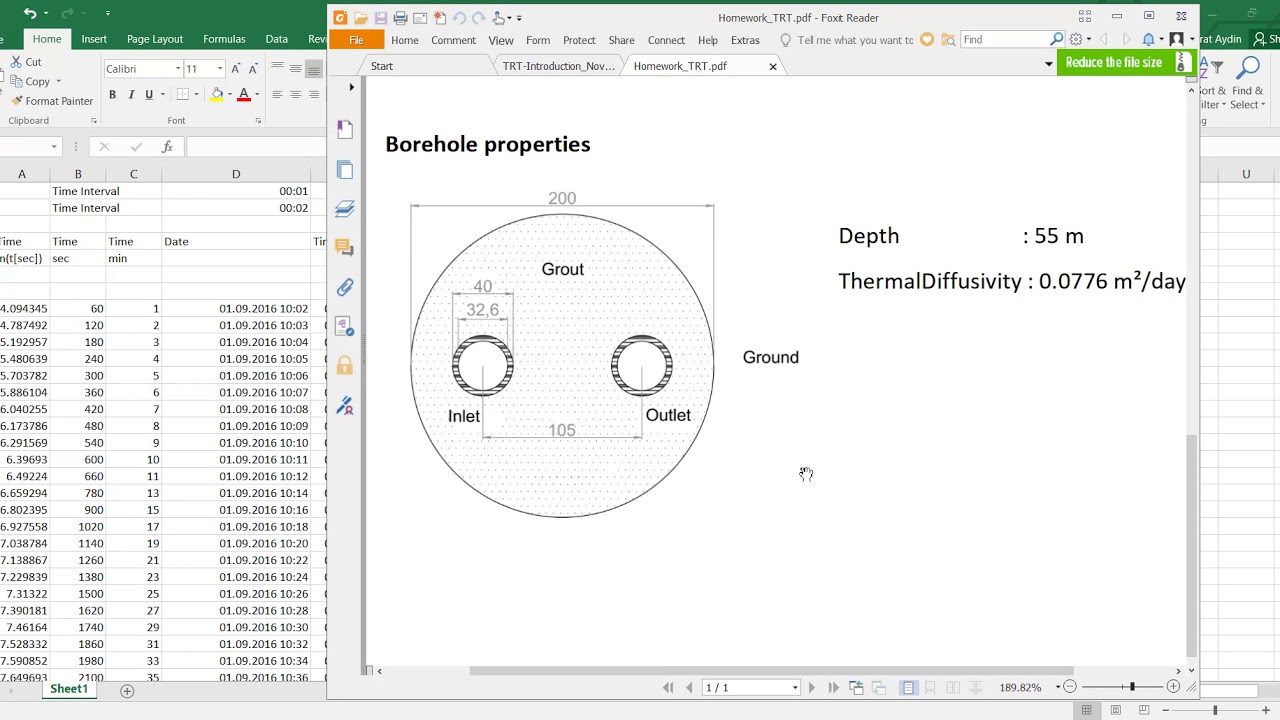The image size is (1280, 720).
Task: Click Format Painter in Excel
Action: click(x=52, y=101)
